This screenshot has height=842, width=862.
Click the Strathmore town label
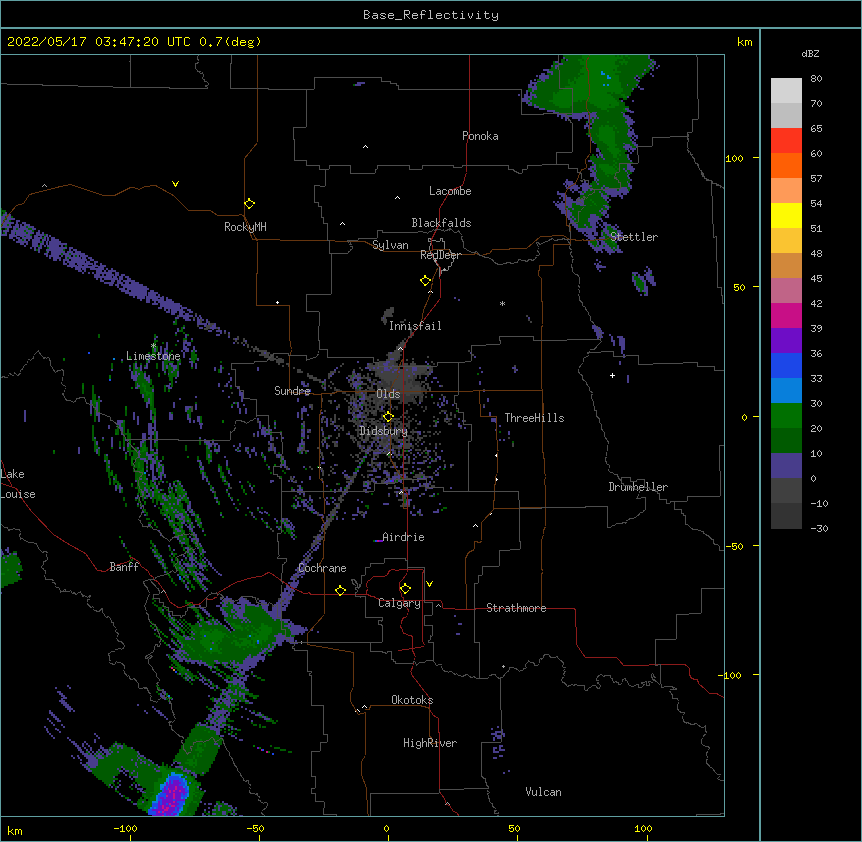point(516,608)
